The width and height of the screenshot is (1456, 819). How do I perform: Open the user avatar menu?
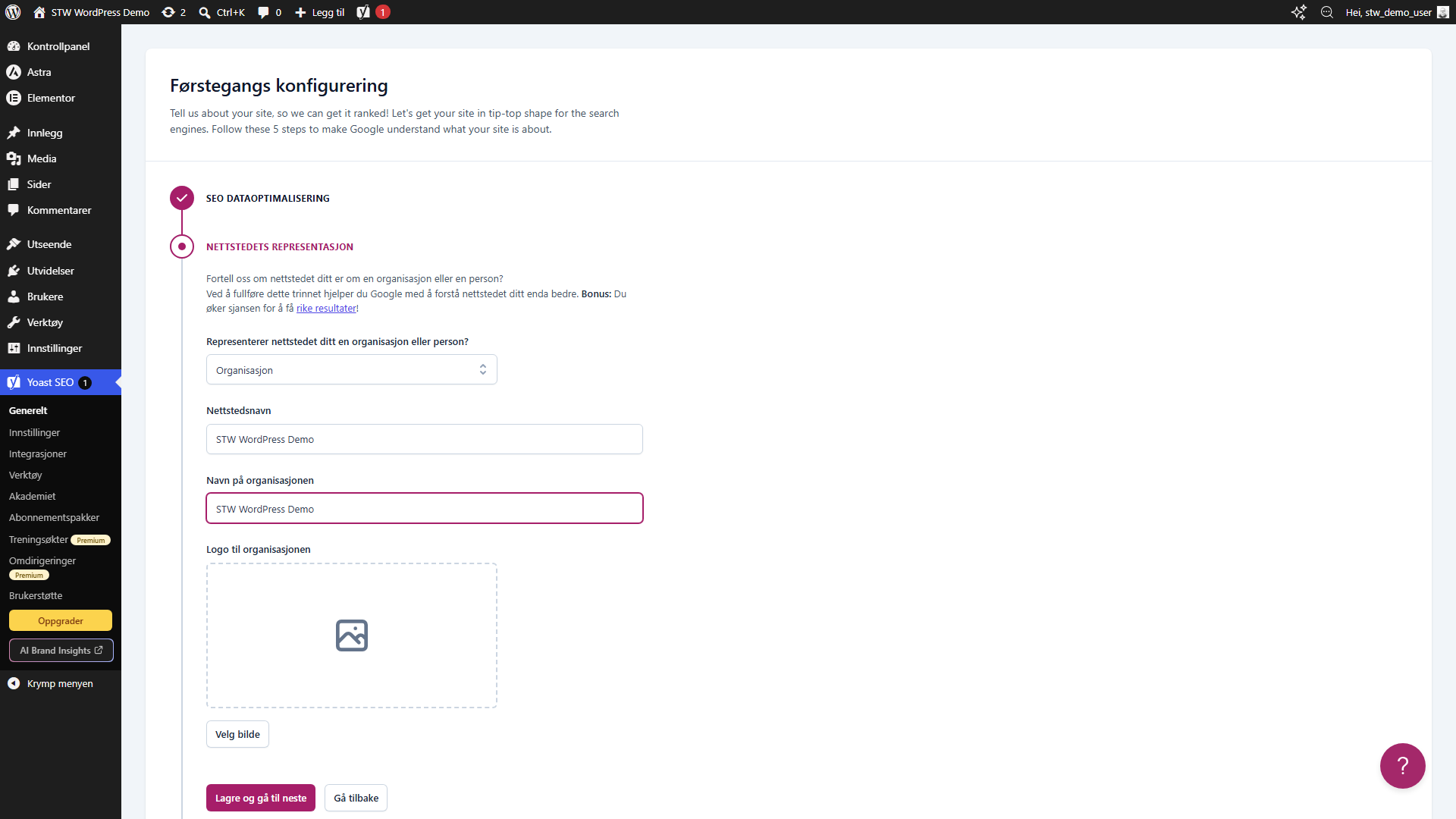point(1443,12)
